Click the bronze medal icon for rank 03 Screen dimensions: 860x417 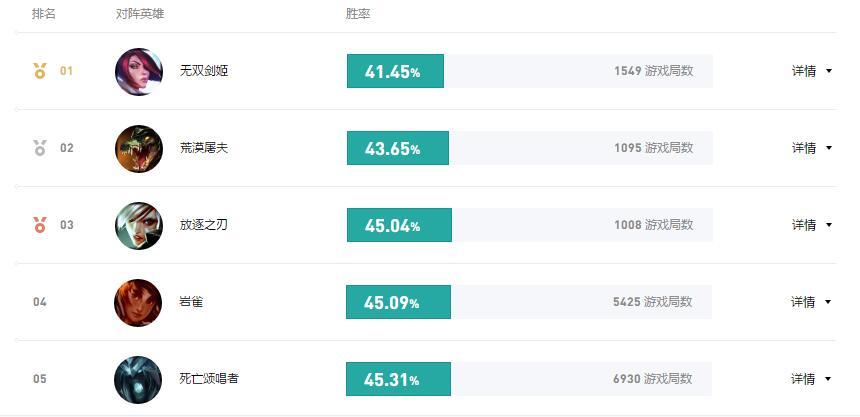tap(40, 224)
